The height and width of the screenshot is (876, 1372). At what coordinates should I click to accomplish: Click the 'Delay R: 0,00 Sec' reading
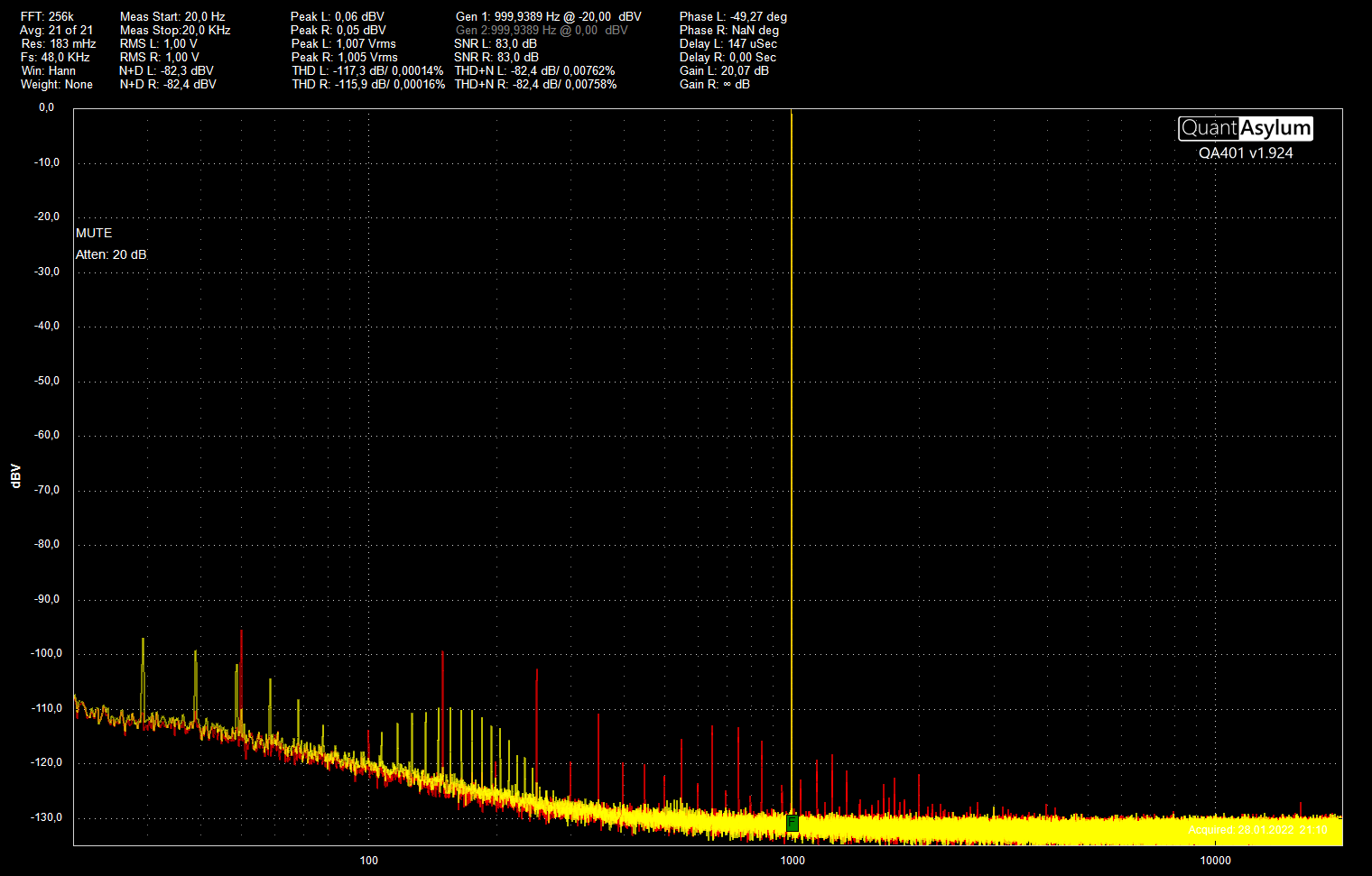click(728, 58)
